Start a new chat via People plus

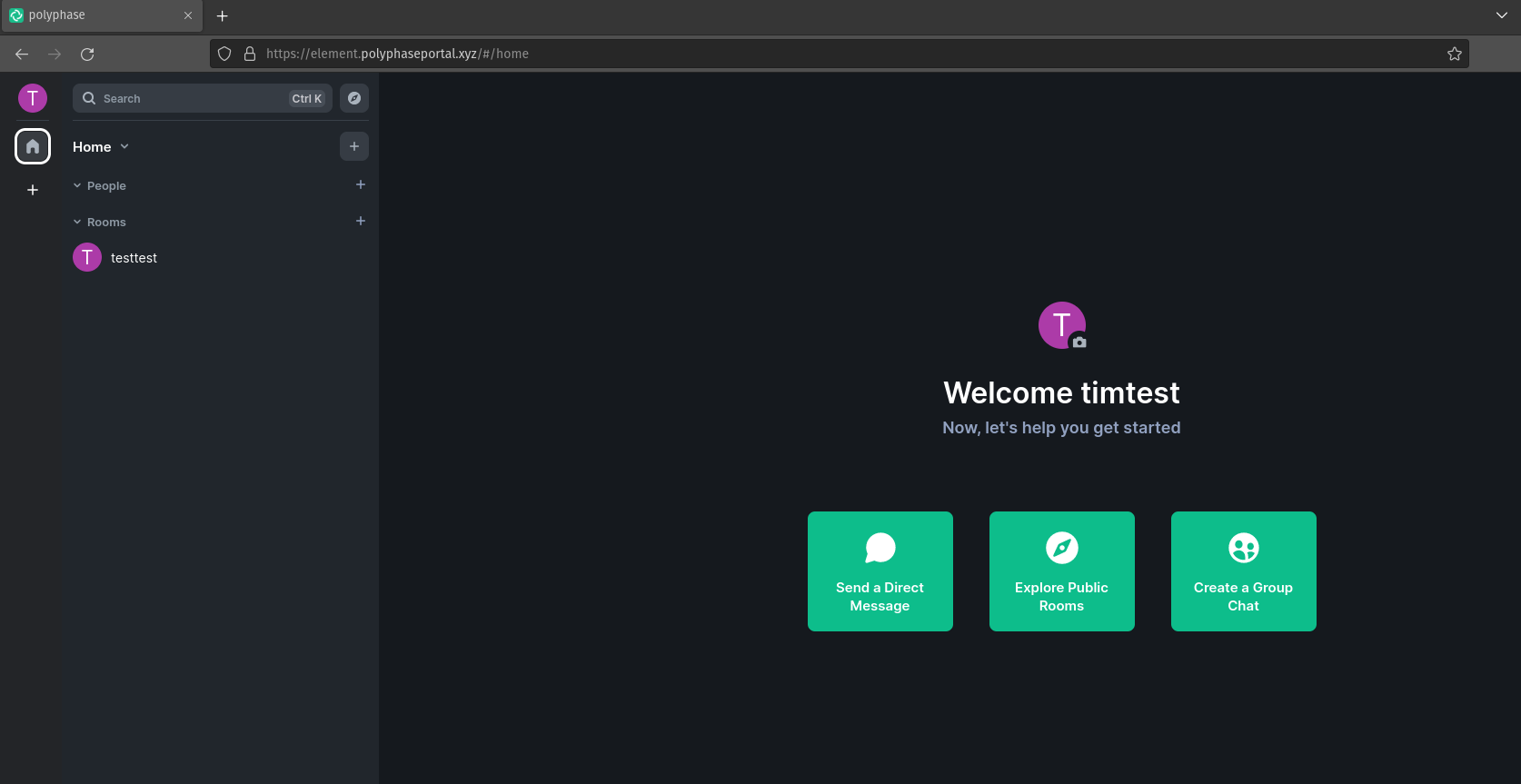[x=361, y=184]
